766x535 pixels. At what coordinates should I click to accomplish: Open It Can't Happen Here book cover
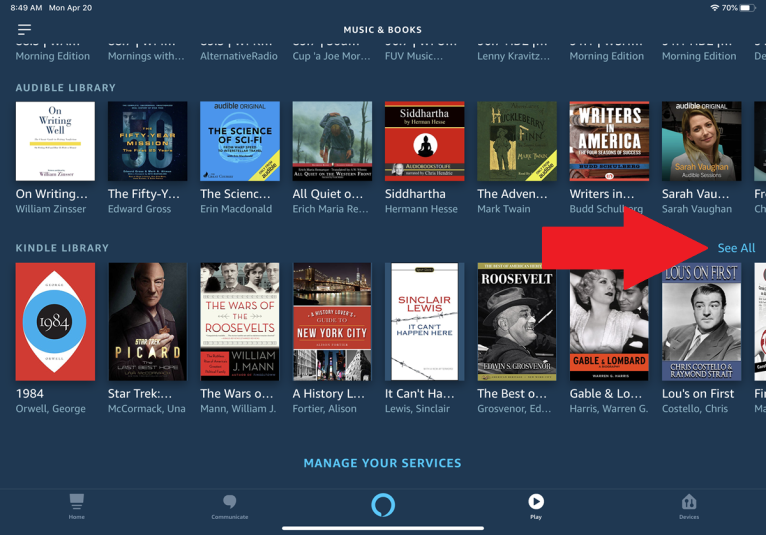click(425, 322)
